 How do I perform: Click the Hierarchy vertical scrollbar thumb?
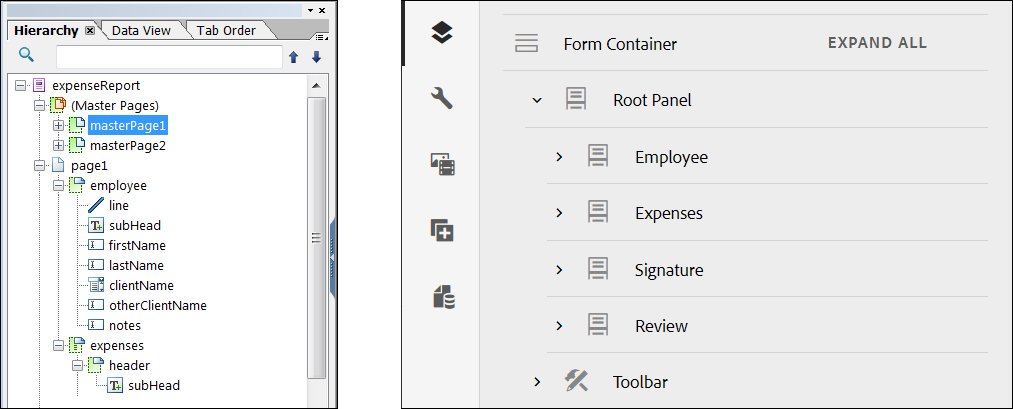click(x=316, y=238)
